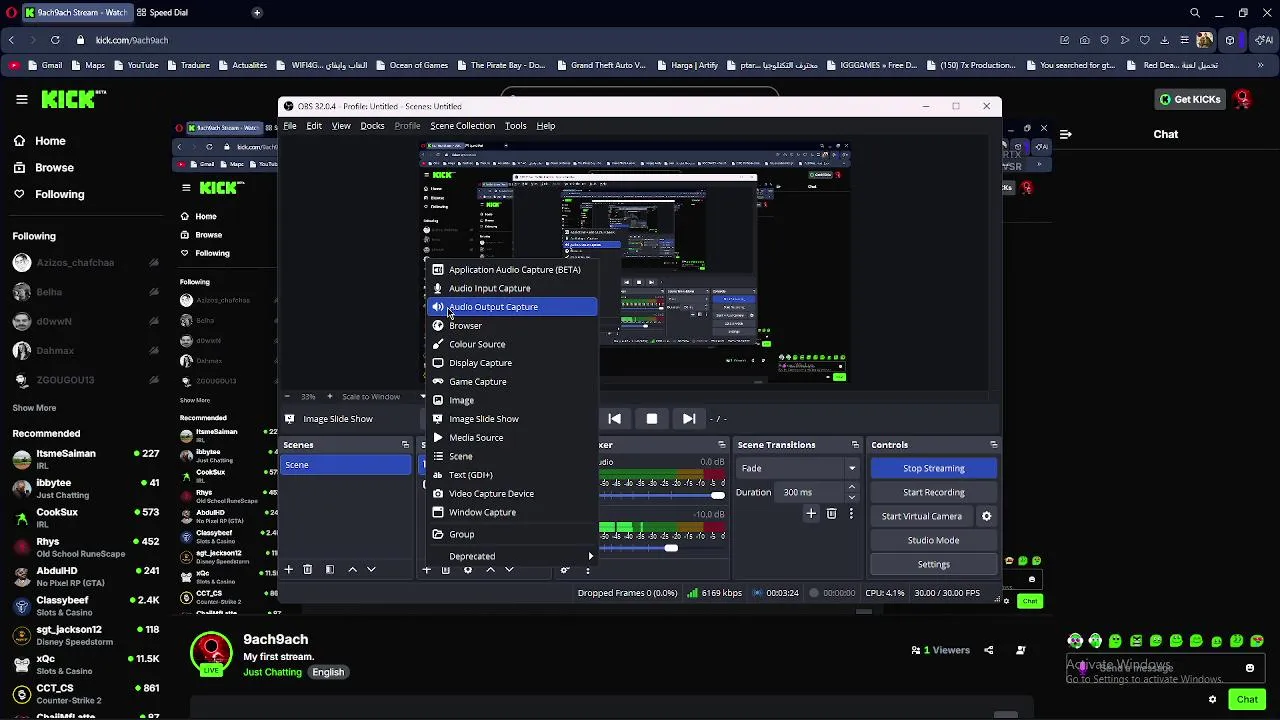The height and width of the screenshot is (720, 1280).
Task: Click the Kick logo
Action: pos(73,99)
